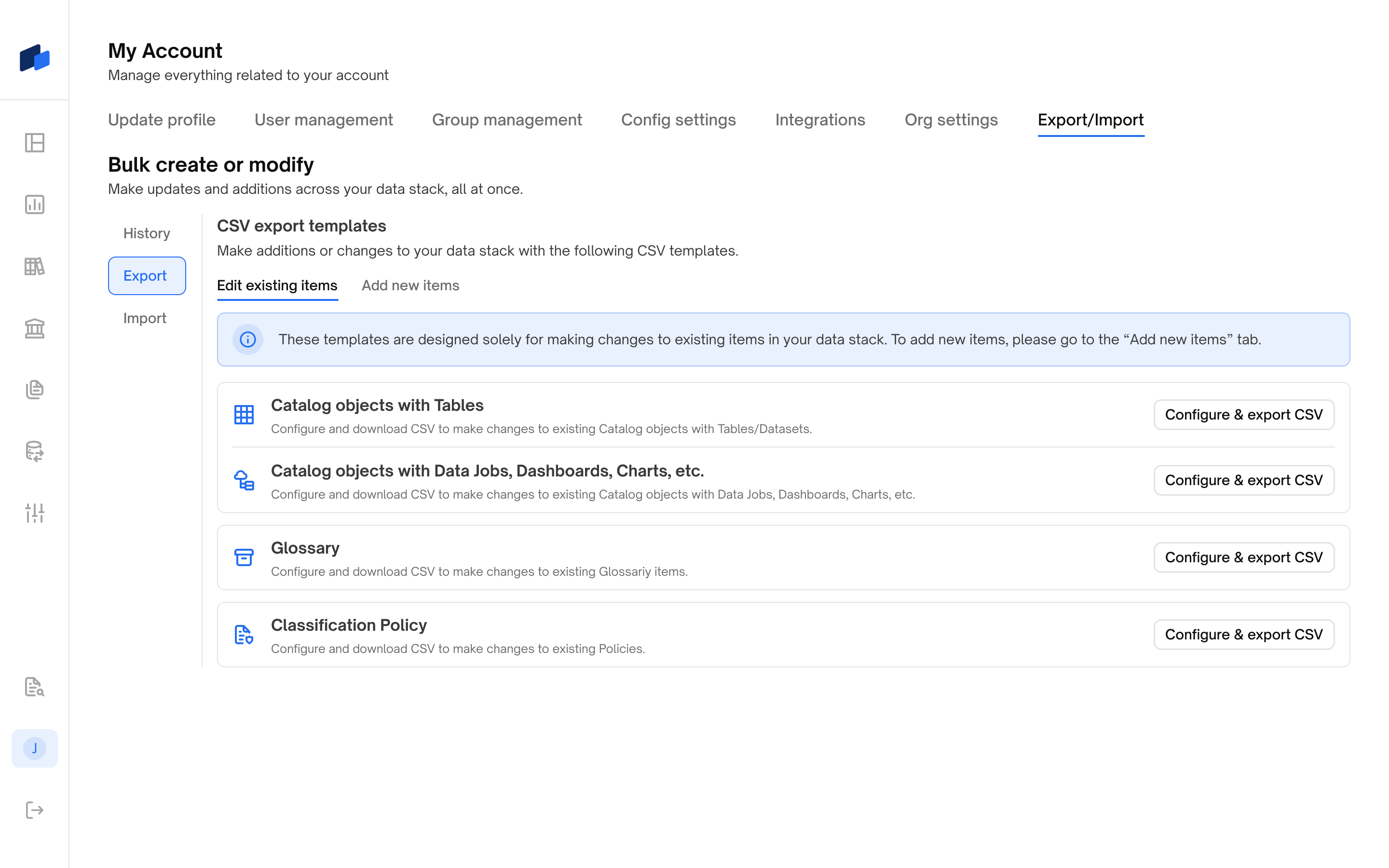Open the dashboard layout sidebar icon
The height and width of the screenshot is (868, 1389).
click(34, 143)
